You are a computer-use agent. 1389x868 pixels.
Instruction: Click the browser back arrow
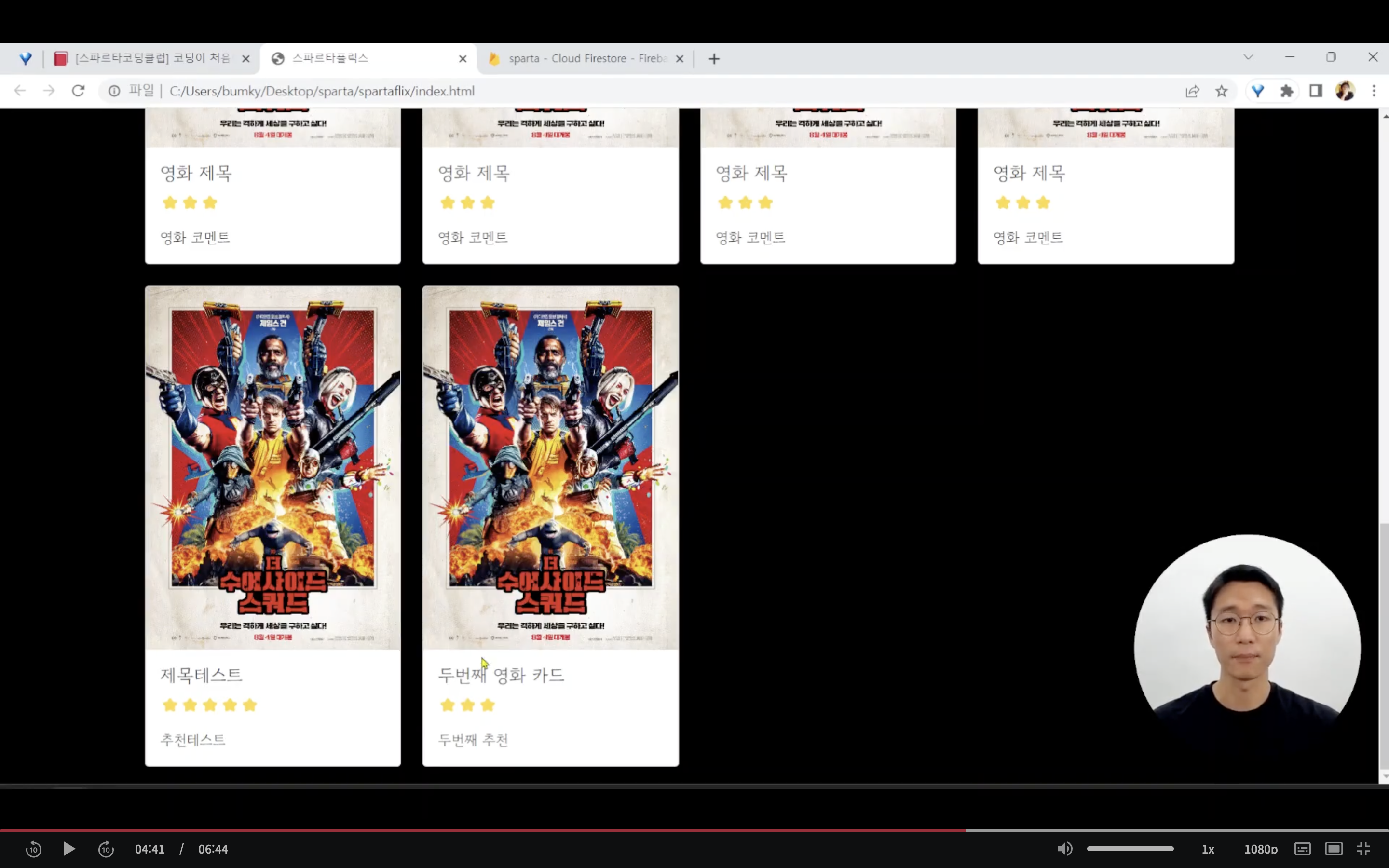pos(20,91)
